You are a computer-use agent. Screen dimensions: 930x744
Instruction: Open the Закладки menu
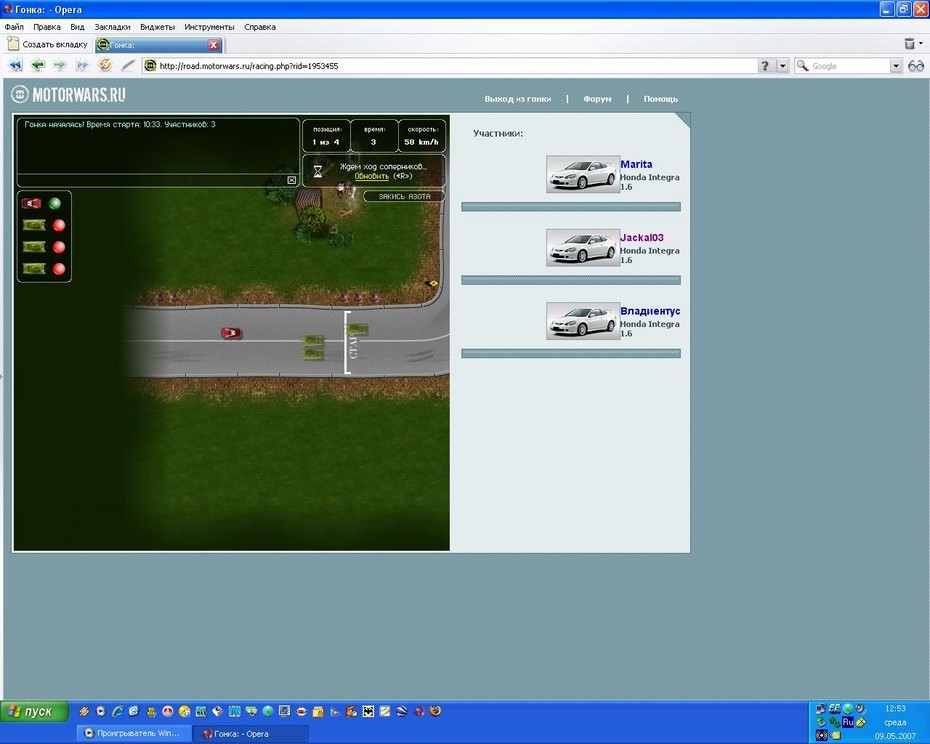pyautogui.click(x=113, y=27)
